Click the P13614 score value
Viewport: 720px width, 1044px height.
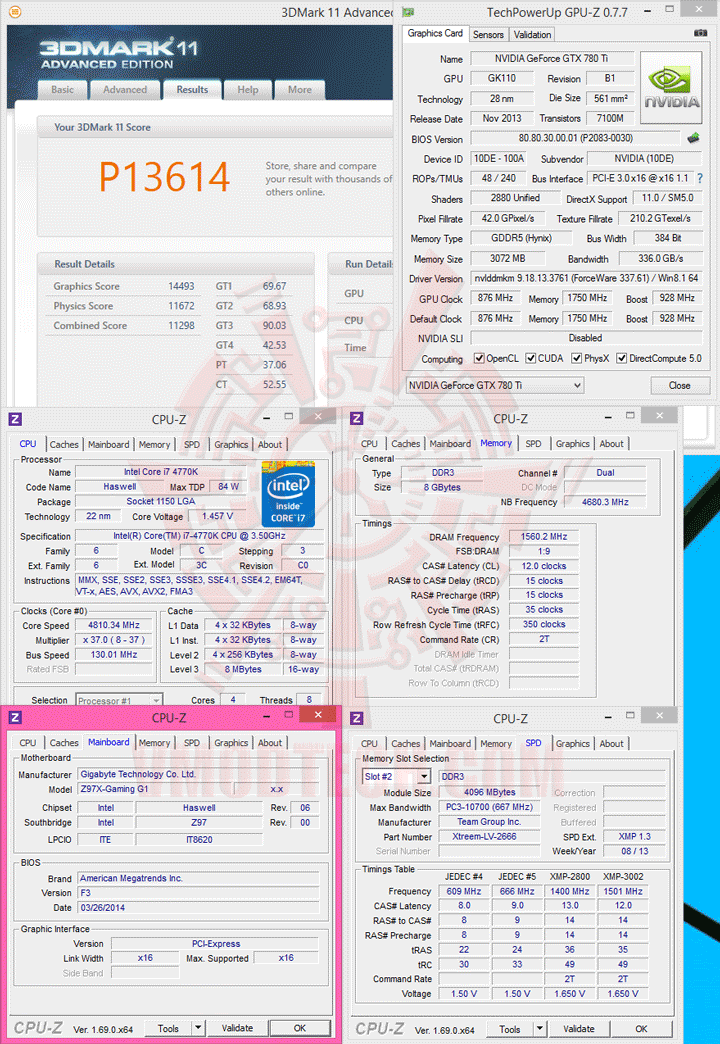coord(165,176)
